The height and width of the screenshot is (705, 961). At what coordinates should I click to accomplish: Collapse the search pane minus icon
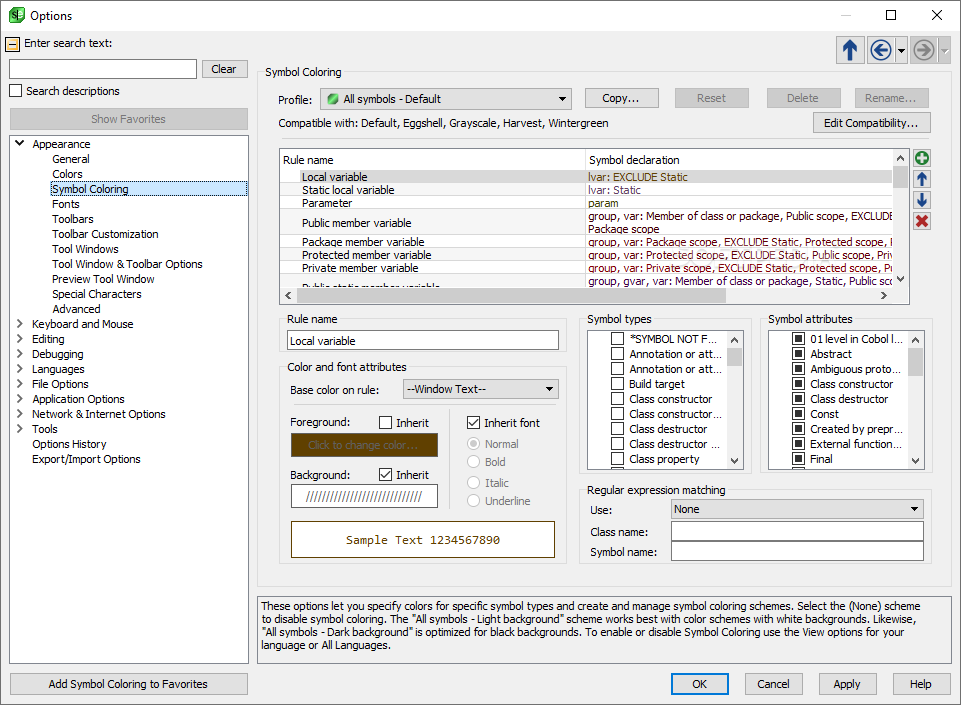12,44
